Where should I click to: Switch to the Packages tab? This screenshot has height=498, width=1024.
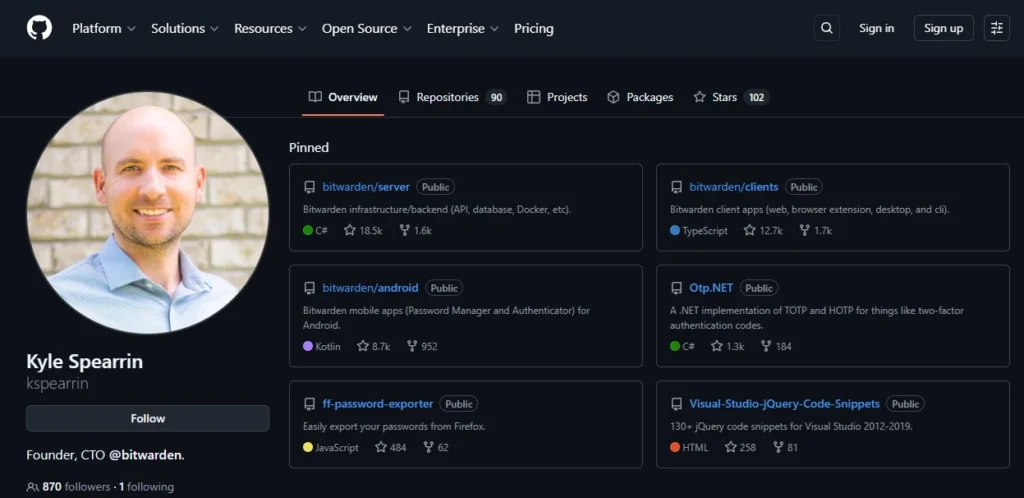click(640, 97)
